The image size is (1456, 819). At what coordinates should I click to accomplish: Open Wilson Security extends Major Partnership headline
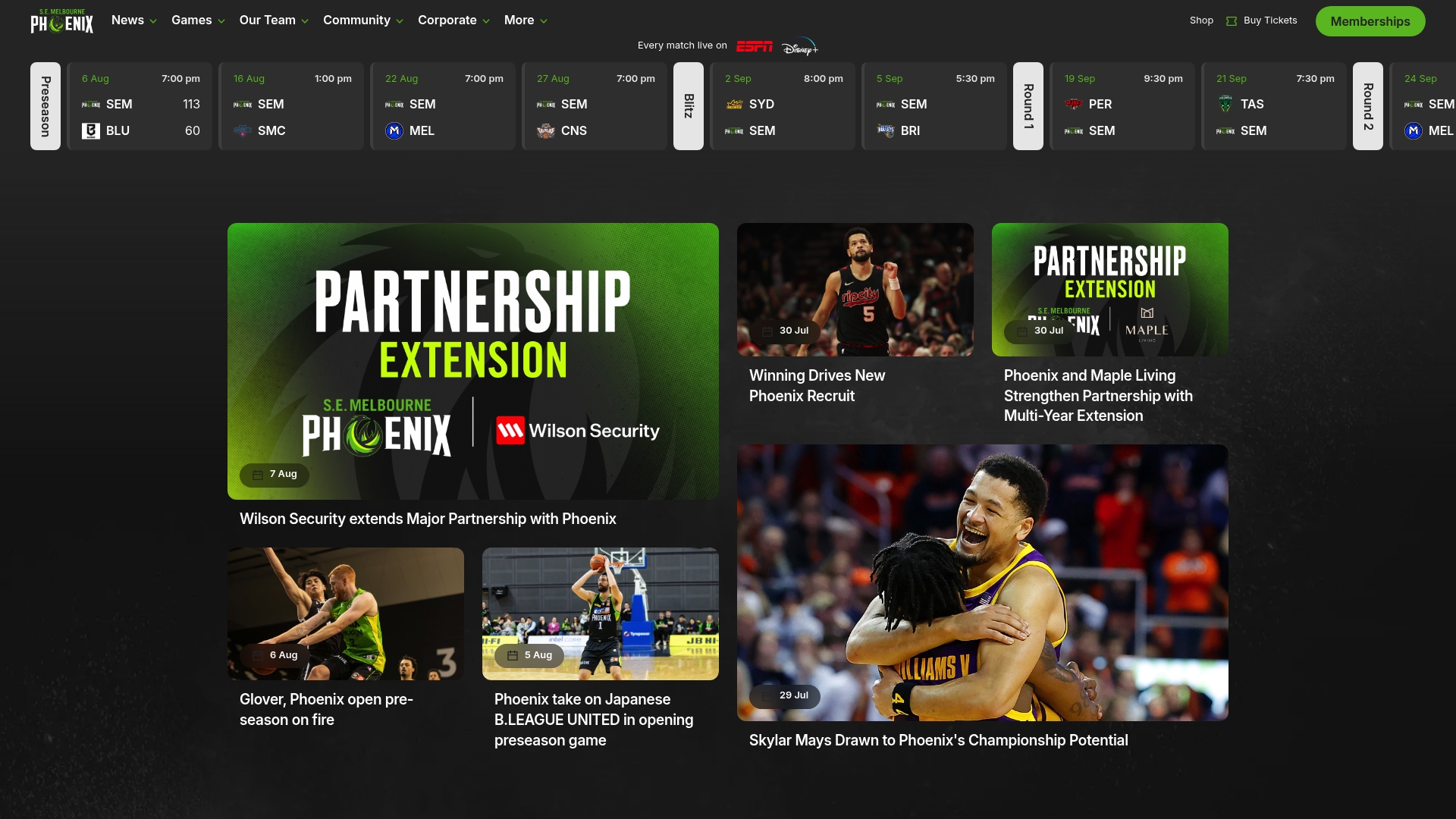[428, 519]
